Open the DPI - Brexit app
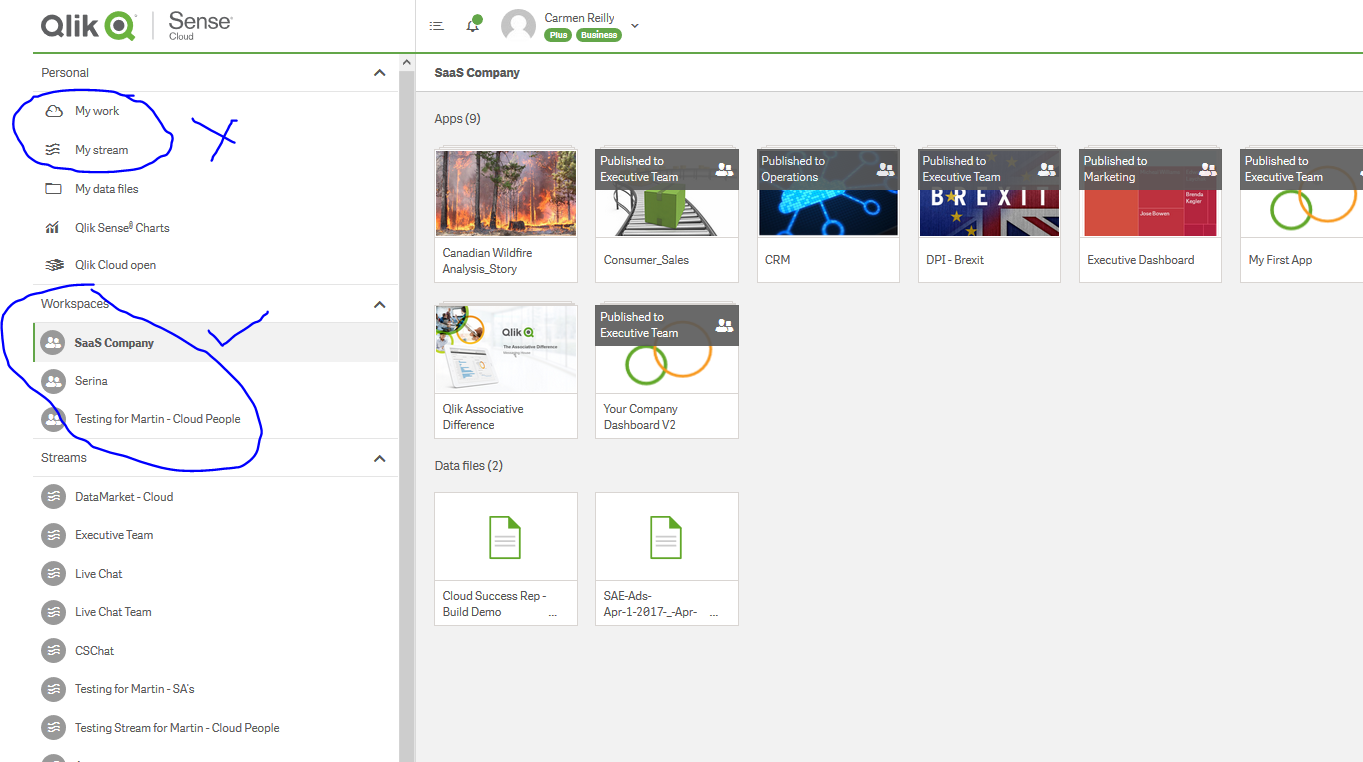The image size is (1363, 762). coord(990,216)
